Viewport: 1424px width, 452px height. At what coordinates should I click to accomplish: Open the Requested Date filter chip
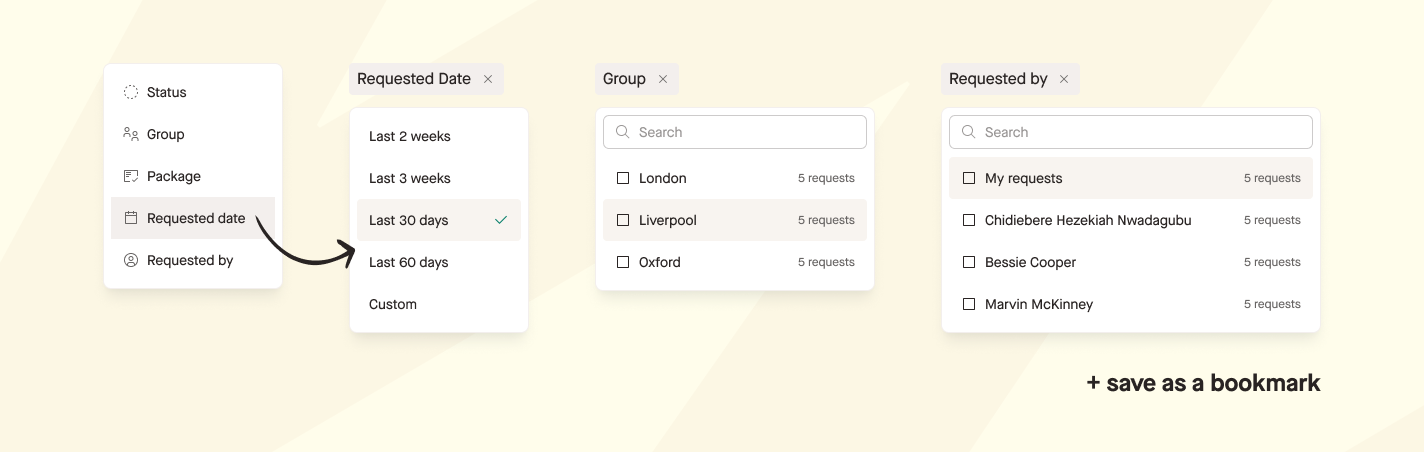pos(414,79)
